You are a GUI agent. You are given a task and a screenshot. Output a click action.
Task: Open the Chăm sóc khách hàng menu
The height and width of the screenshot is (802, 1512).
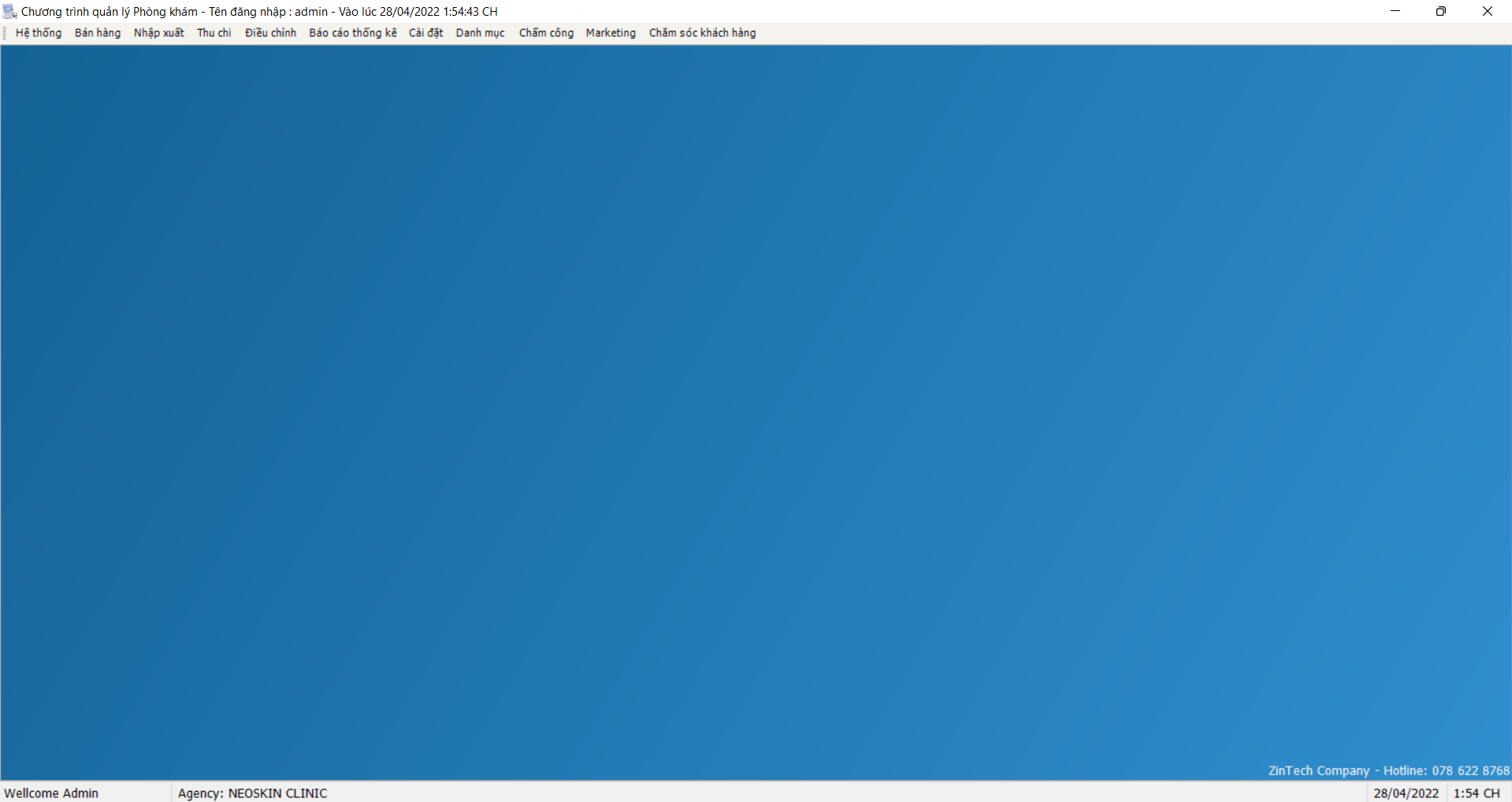[702, 33]
